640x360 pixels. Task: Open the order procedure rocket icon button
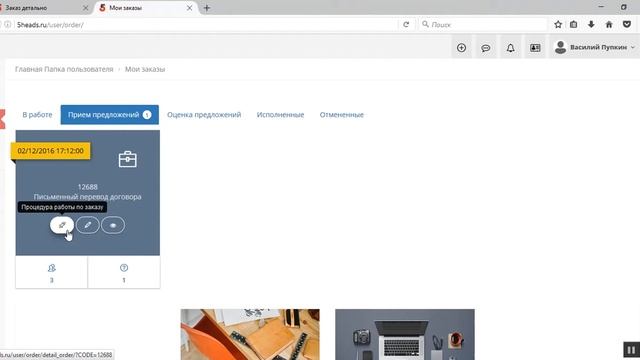[62, 225]
